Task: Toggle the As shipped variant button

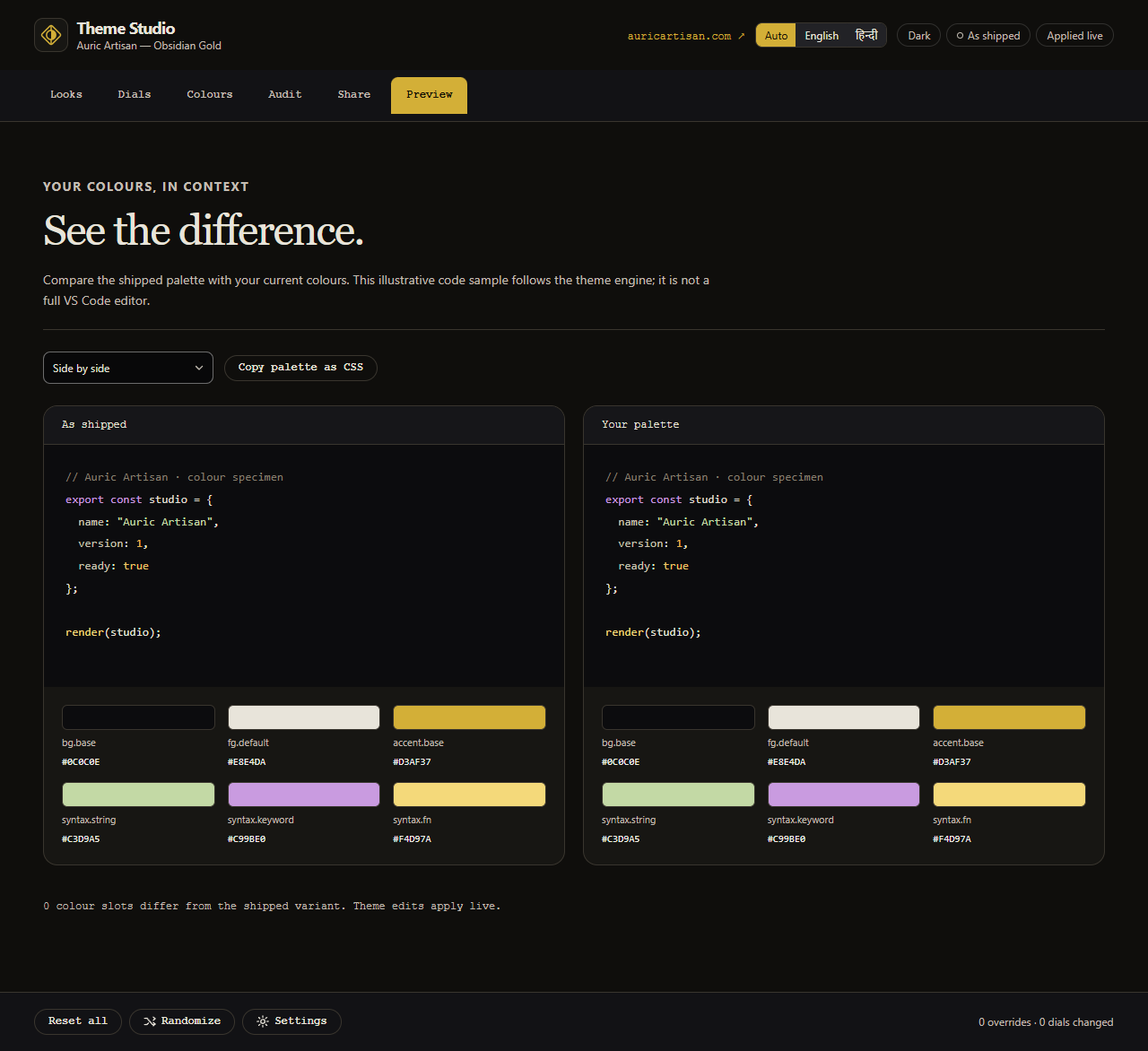Action: [988, 35]
